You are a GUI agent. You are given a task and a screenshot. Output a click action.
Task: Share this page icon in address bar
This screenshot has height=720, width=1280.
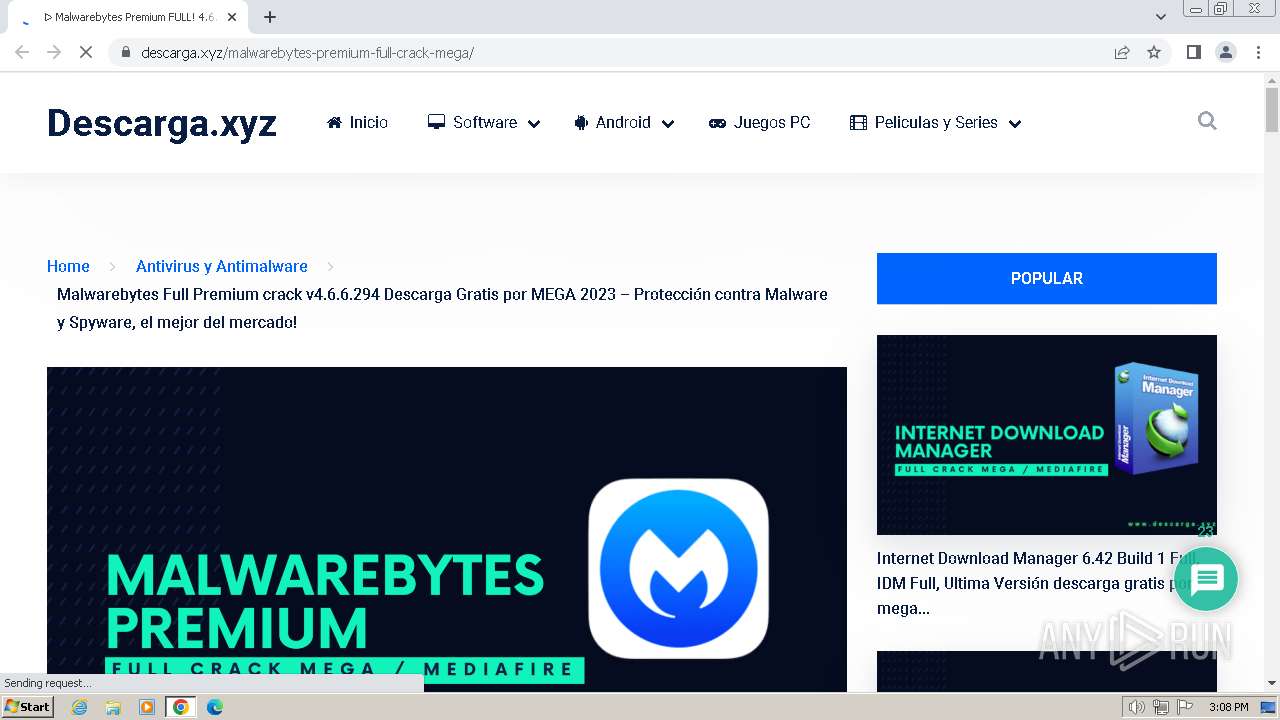pyautogui.click(x=1122, y=52)
